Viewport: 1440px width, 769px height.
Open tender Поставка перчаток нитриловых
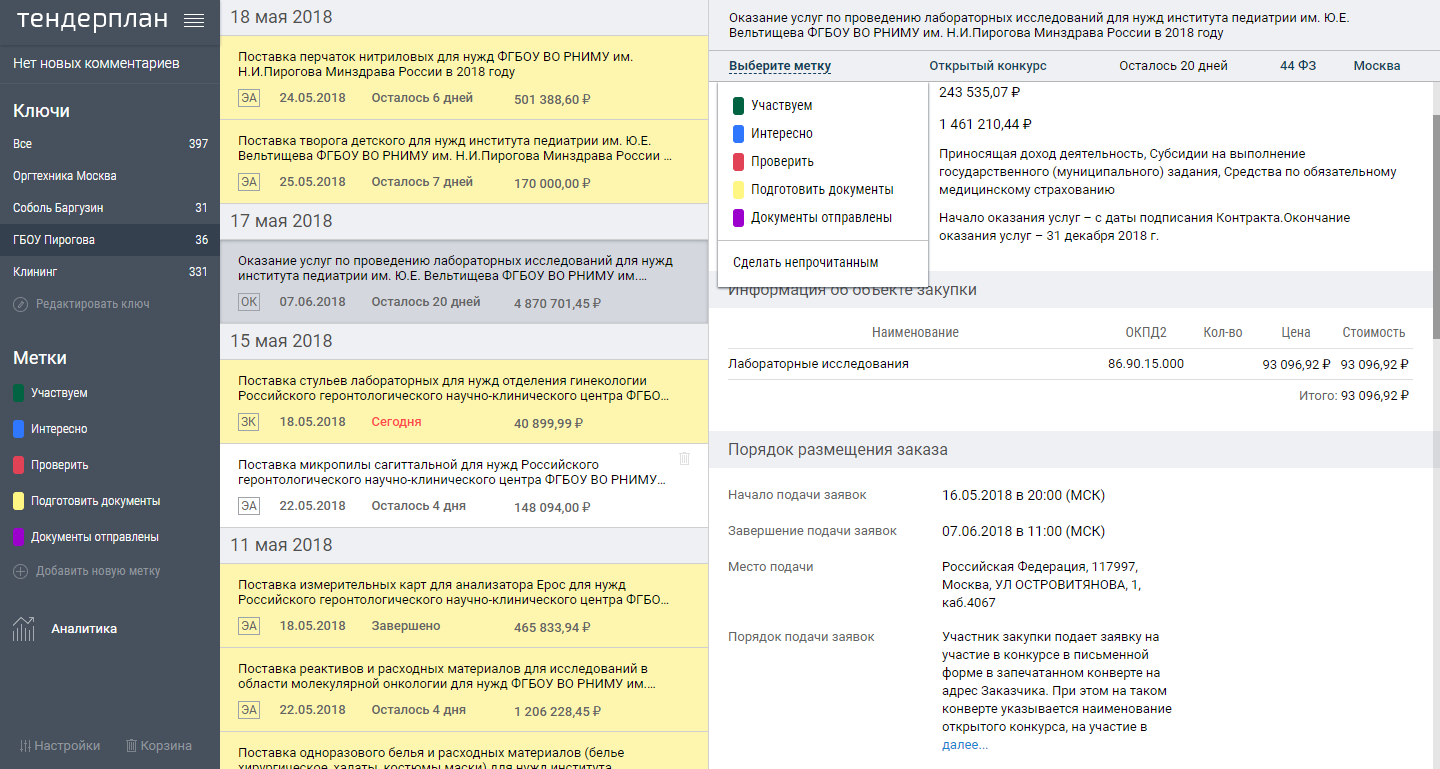pyautogui.click(x=464, y=78)
